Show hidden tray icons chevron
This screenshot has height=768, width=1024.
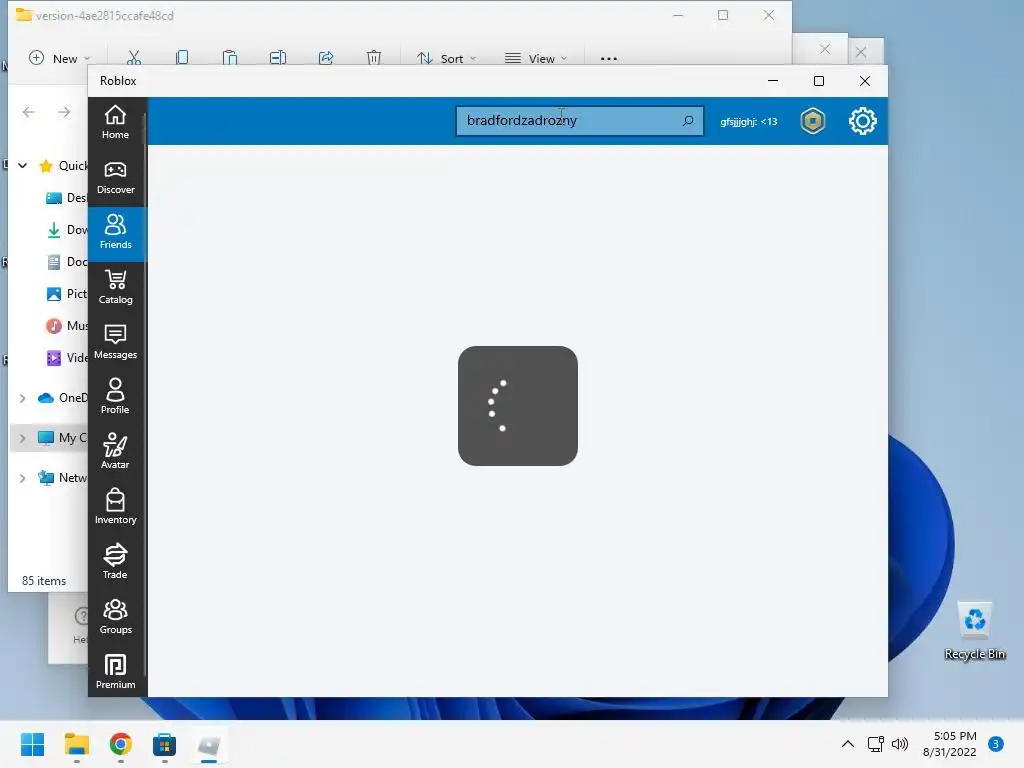coord(847,744)
